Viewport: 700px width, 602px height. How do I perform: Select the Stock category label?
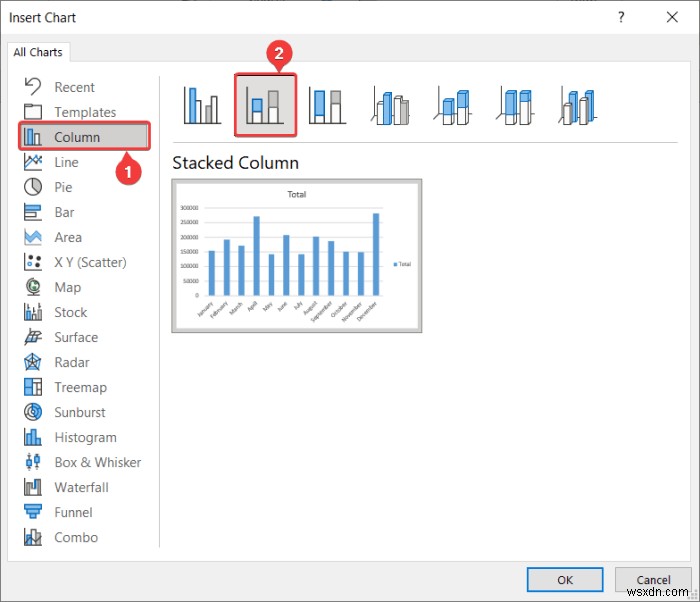pyautogui.click(x=71, y=312)
